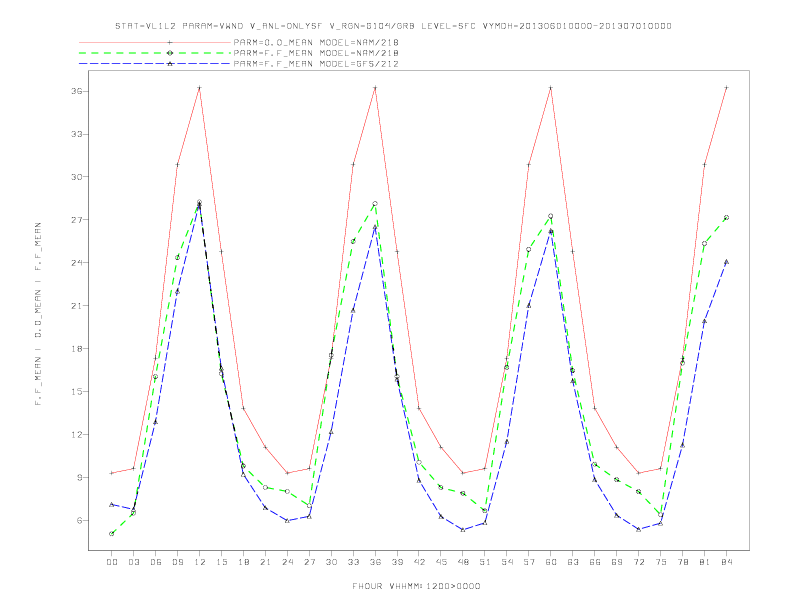
Task: Click the x-axis tick label 48
Action: tap(463, 562)
